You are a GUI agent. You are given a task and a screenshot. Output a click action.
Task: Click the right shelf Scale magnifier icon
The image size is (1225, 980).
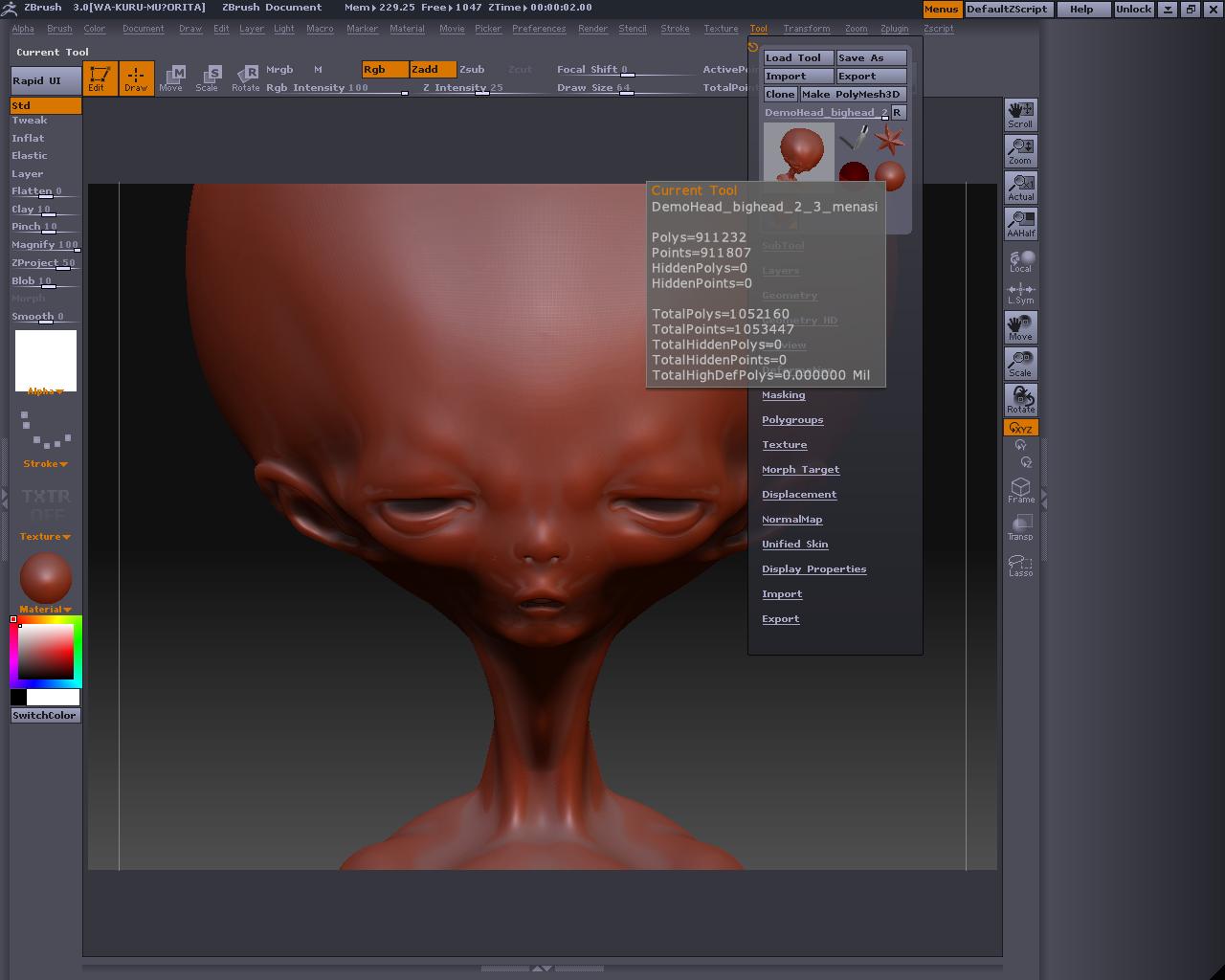(1020, 364)
